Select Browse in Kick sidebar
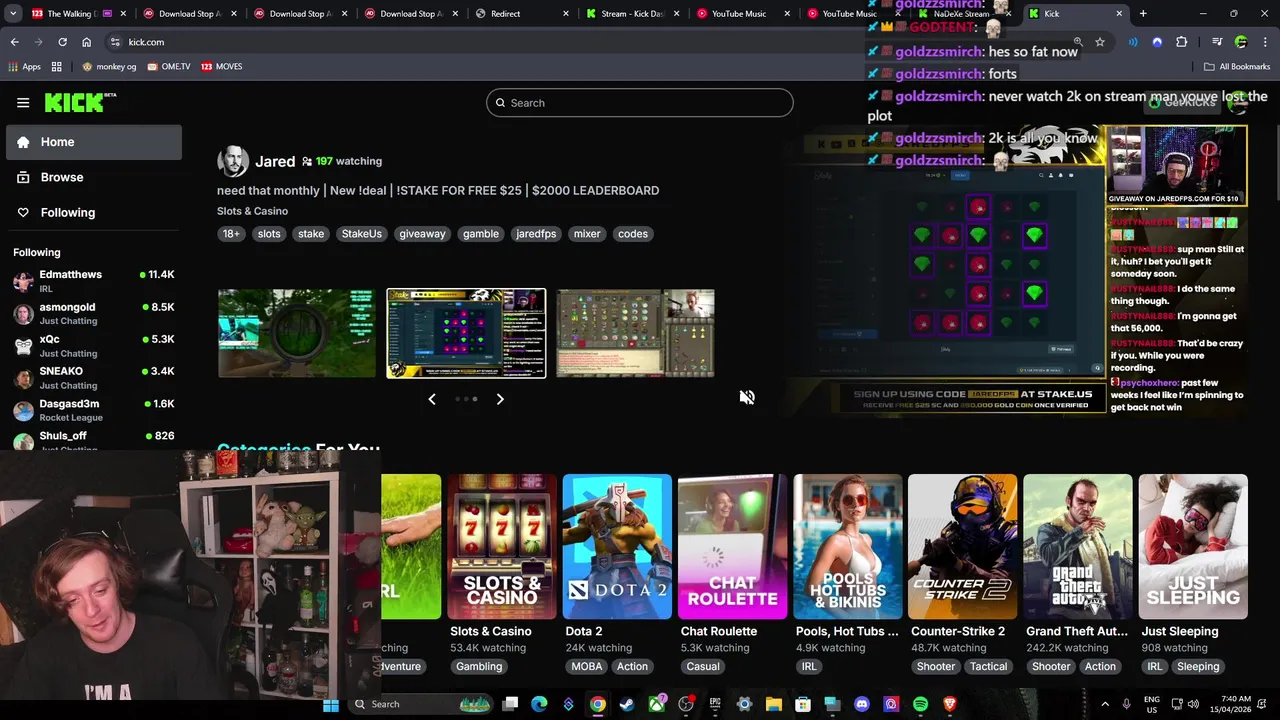1280x720 pixels. 94,177
